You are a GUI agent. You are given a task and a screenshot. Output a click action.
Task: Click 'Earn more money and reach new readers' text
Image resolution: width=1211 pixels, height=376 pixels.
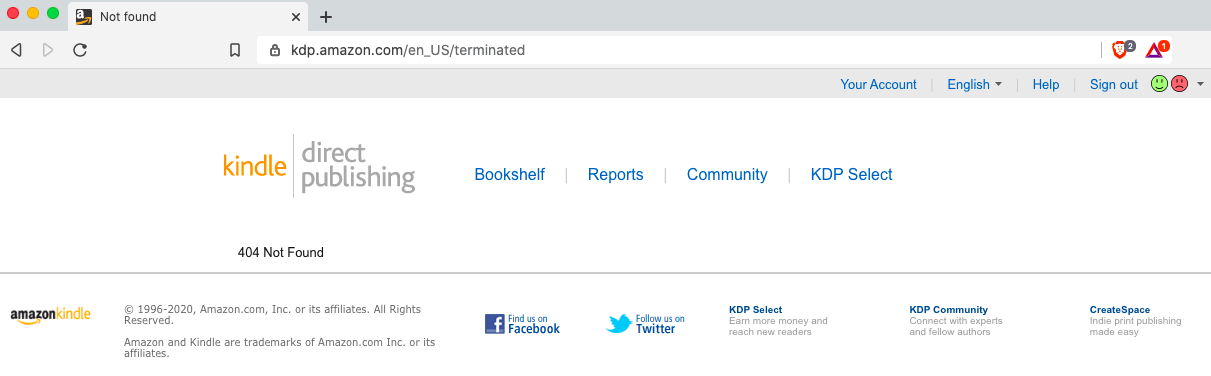(x=779, y=326)
